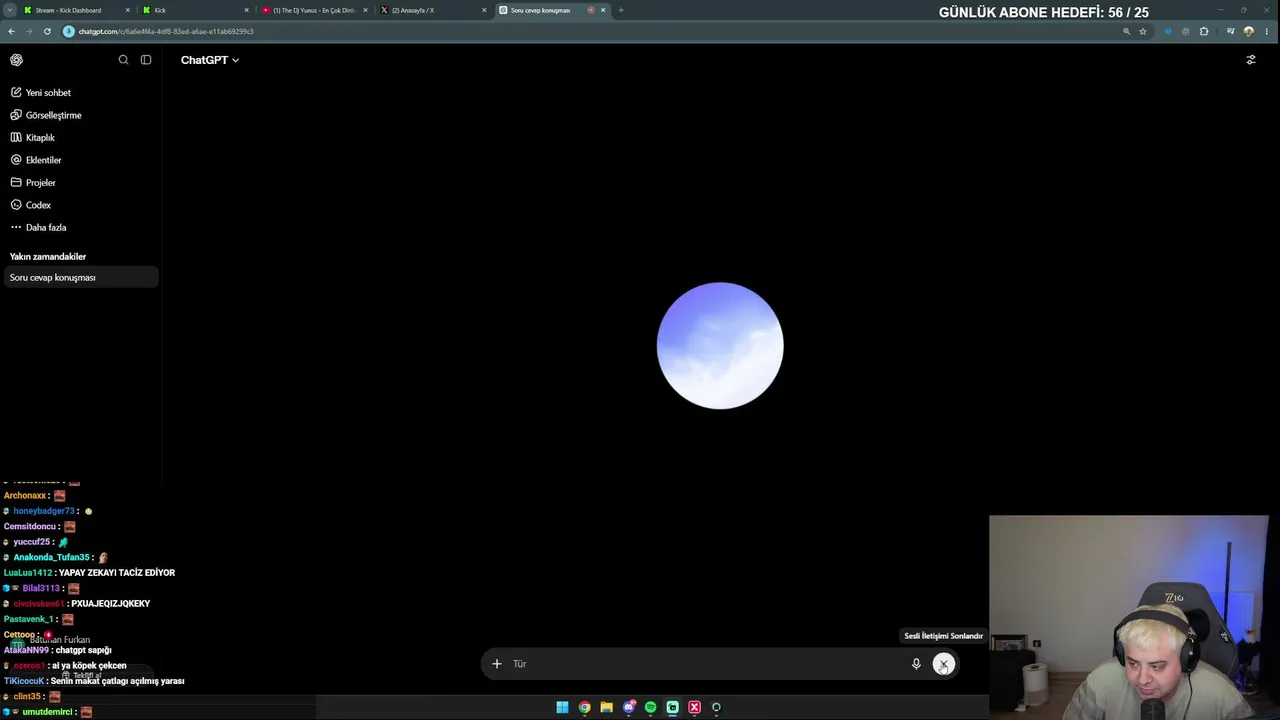The width and height of the screenshot is (1280, 720).
Task: Open the media control toolbar icon
Action: pyautogui.click(x=1230, y=31)
